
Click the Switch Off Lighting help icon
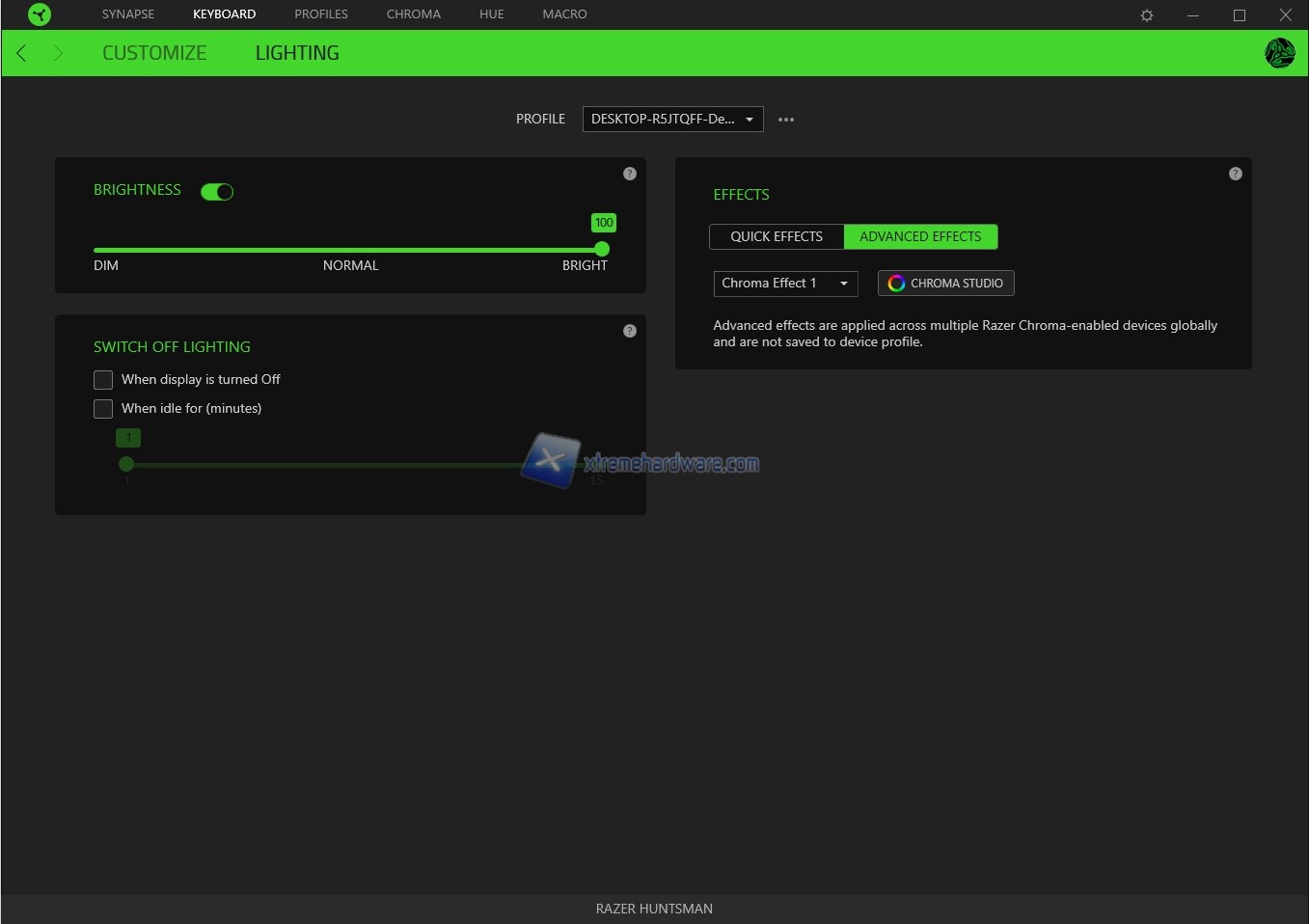click(630, 331)
